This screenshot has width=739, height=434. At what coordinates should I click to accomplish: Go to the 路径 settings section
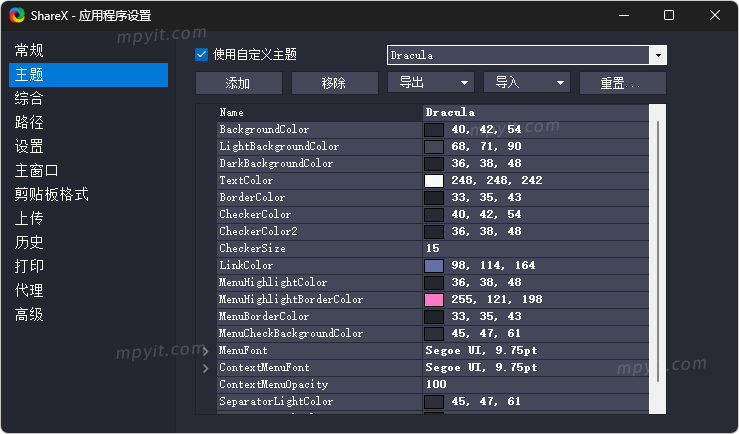click(x=29, y=123)
